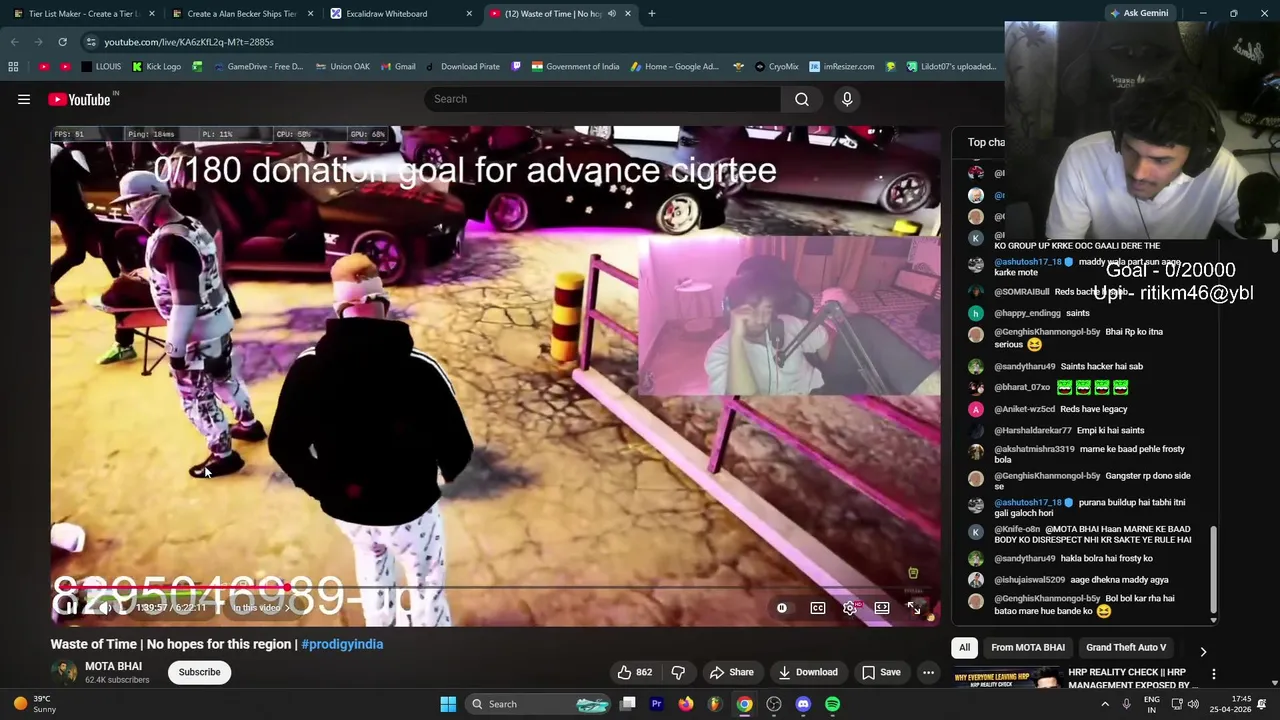
Task: Go back in the browser
Action: tap(14, 42)
